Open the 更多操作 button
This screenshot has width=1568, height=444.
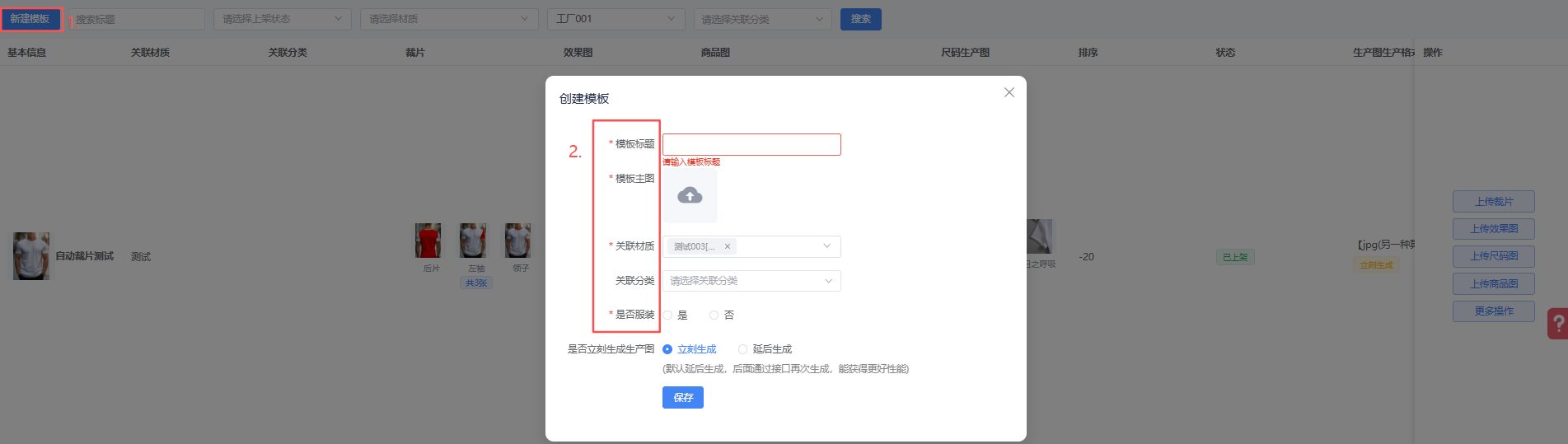1494,311
